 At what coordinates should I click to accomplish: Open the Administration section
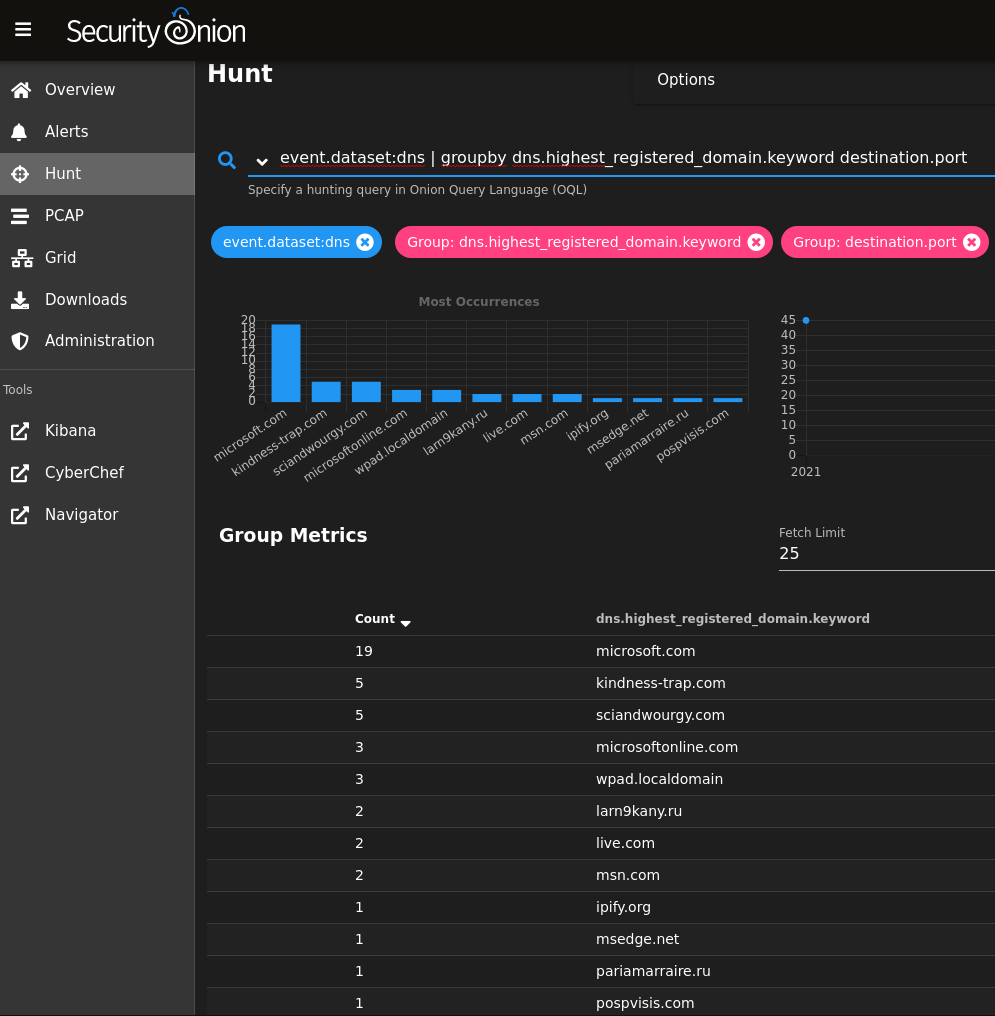[97, 341]
